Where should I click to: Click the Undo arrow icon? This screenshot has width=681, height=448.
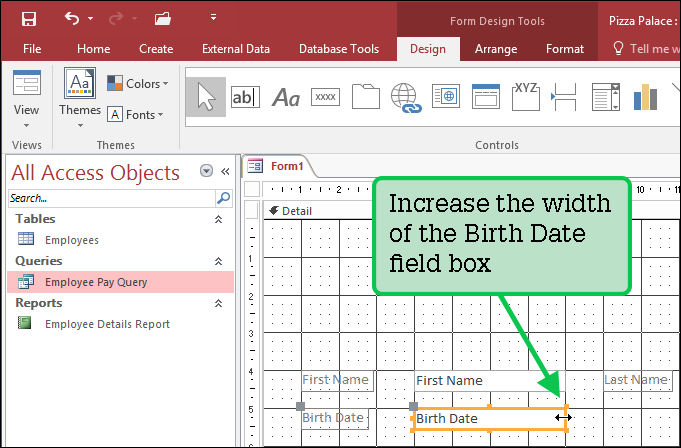coord(72,18)
